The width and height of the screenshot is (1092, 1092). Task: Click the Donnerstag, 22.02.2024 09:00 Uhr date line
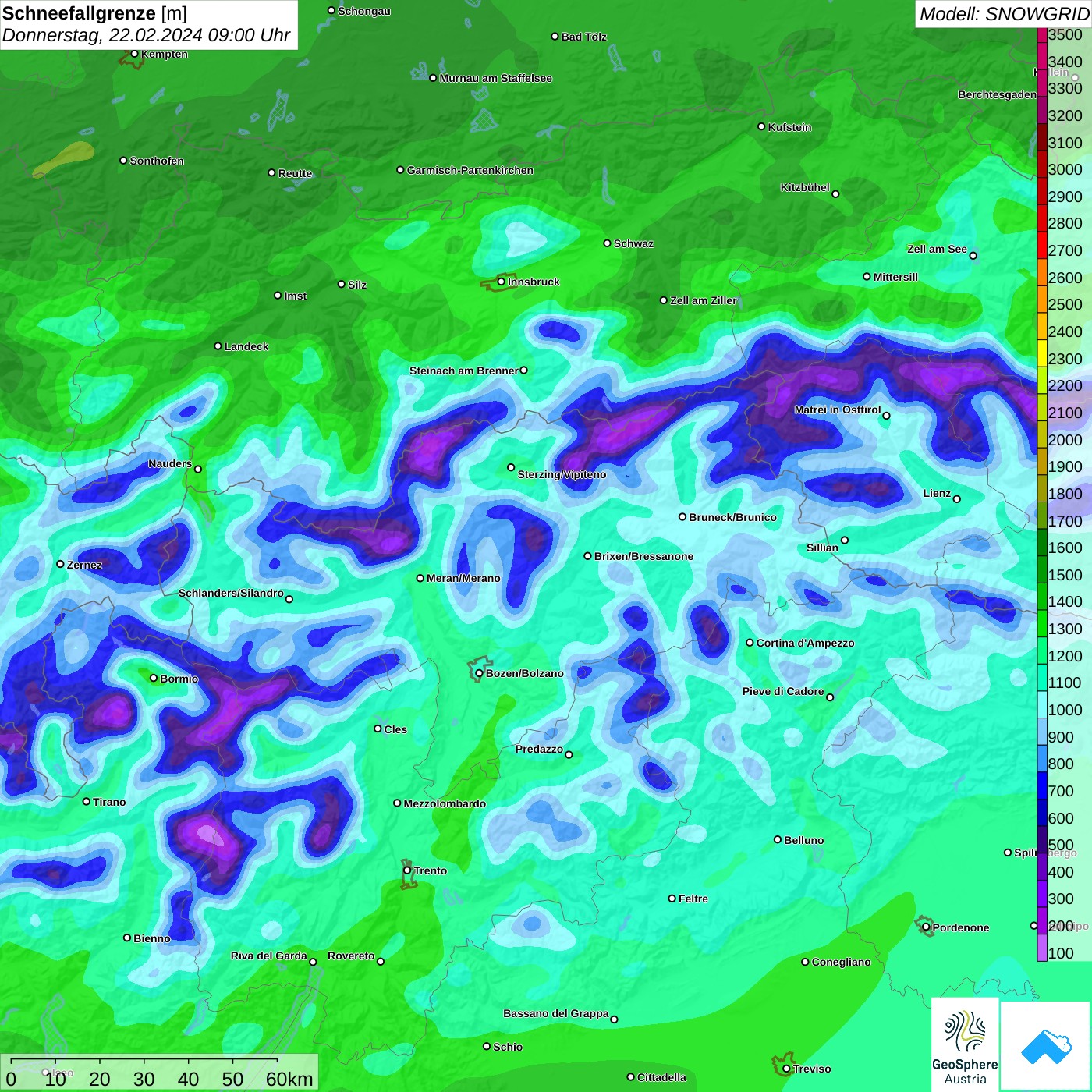(x=146, y=35)
